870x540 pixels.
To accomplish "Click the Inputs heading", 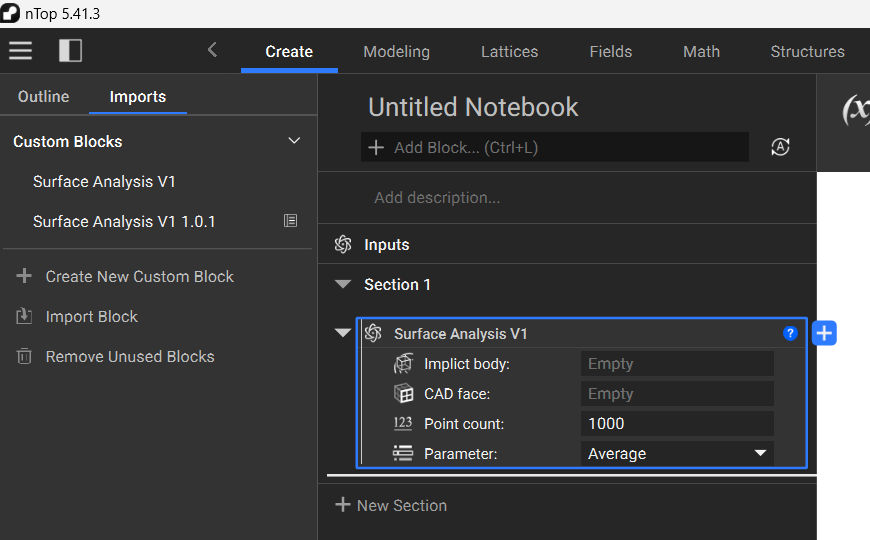I will 387,245.
